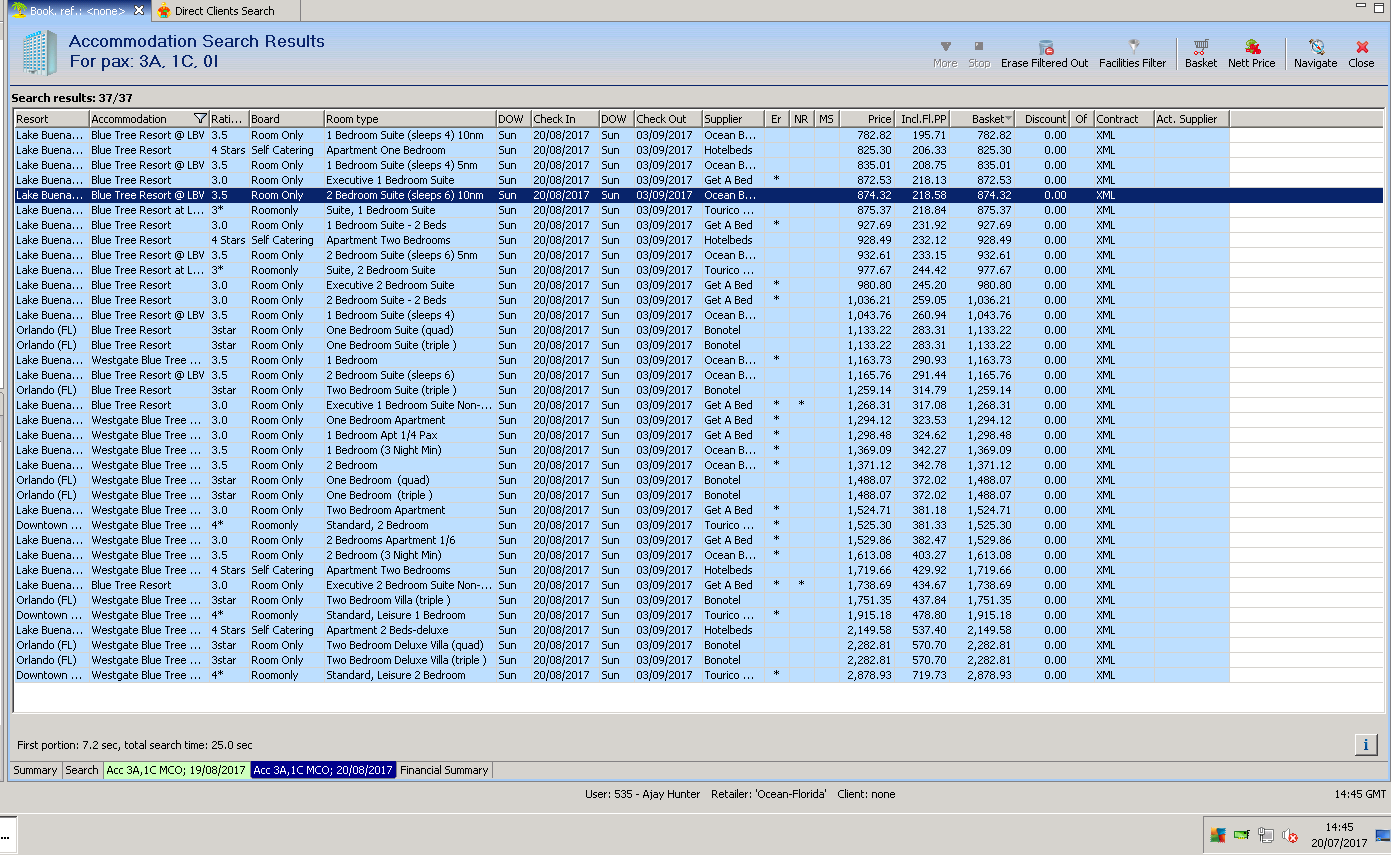The image size is (1391, 855).
Task: Close the Book. ref. tab with its X
Action: coord(139,10)
